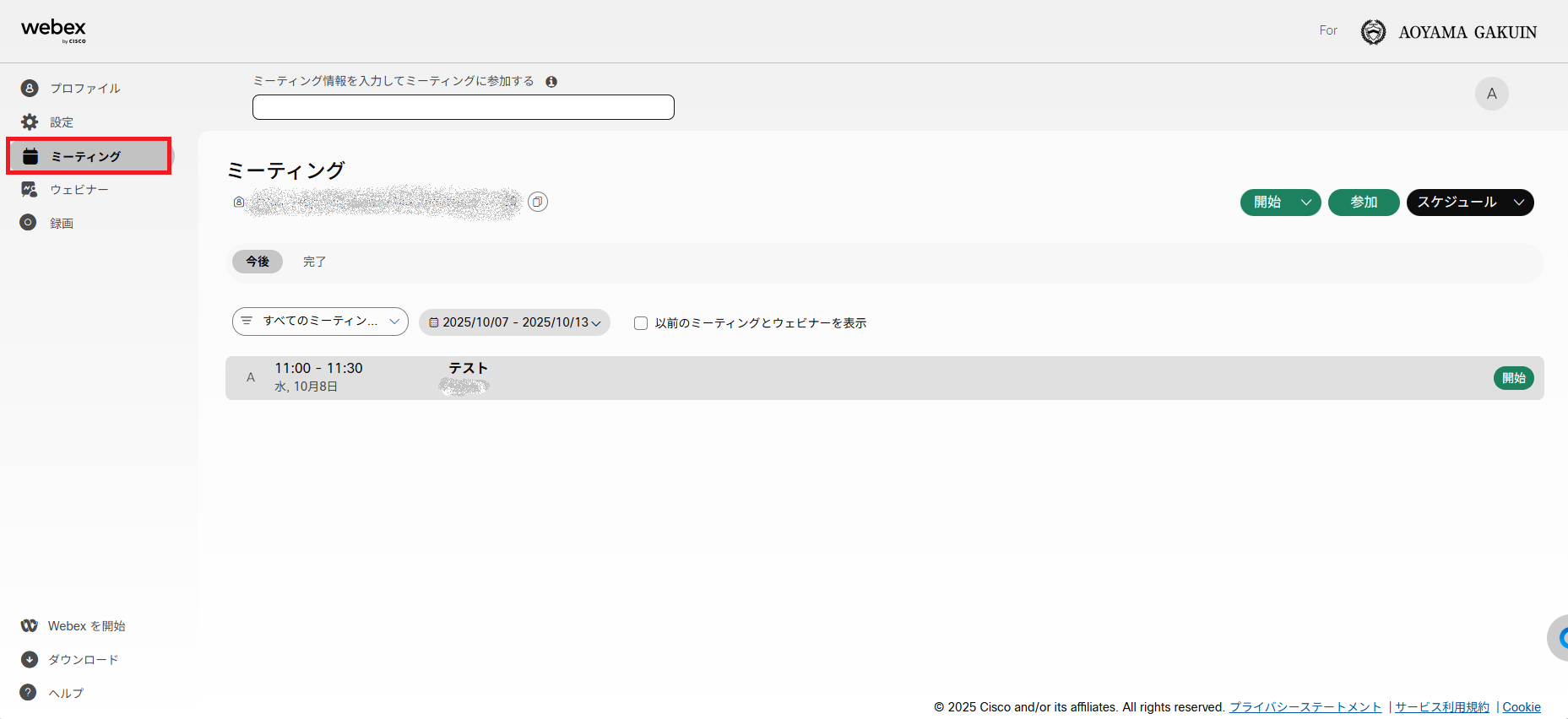Click the meeting information input field
This screenshot has width=1568, height=719.
click(464, 107)
